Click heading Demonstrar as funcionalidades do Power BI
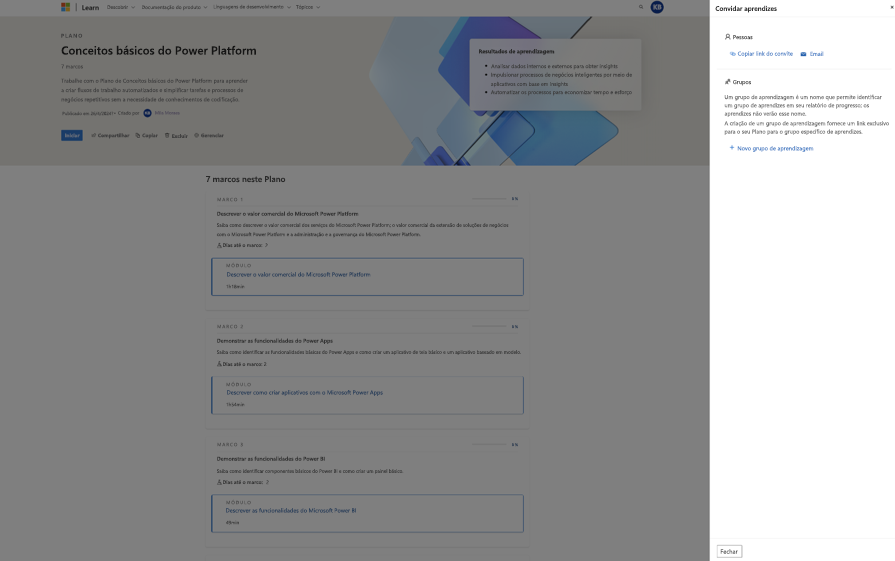The image size is (895, 561). 271,459
